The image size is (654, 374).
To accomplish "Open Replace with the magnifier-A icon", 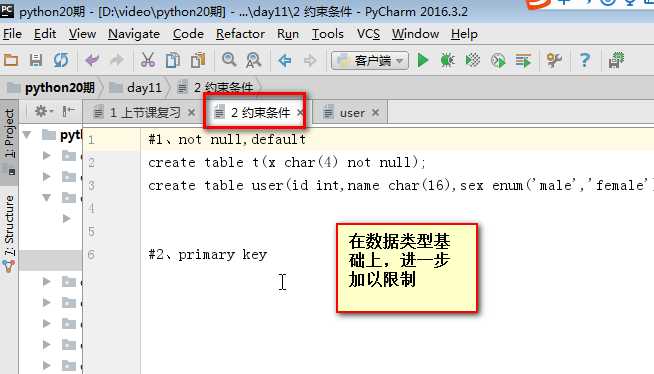I will (253, 61).
